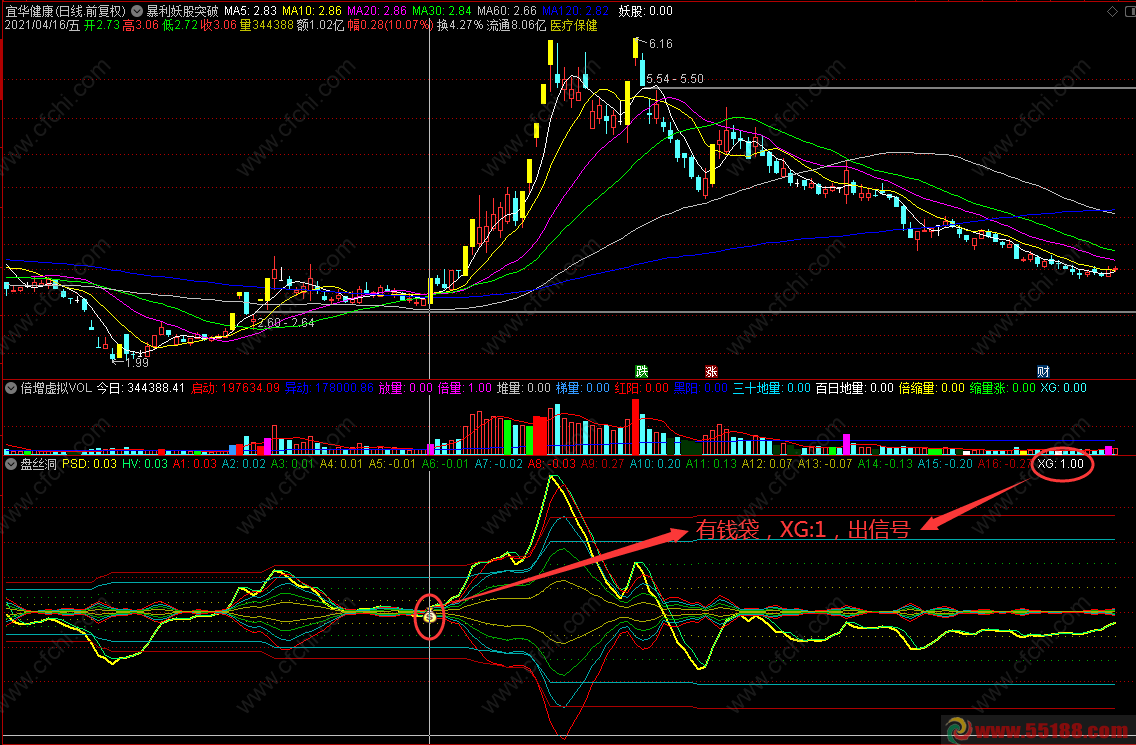
Task: Click the money bag signal icon in 盘丝洞
Action: [430, 616]
